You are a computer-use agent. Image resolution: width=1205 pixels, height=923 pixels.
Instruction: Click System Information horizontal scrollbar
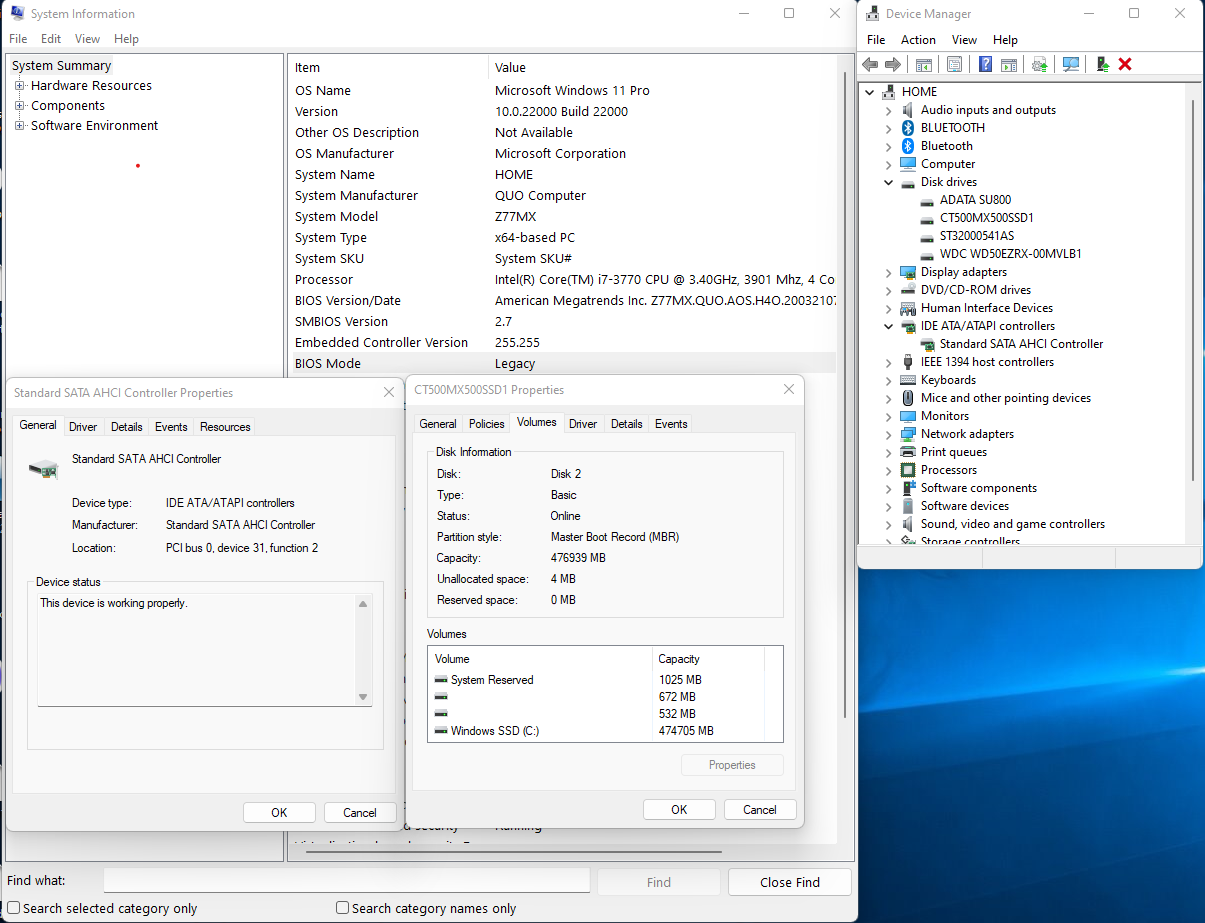[x=513, y=851]
